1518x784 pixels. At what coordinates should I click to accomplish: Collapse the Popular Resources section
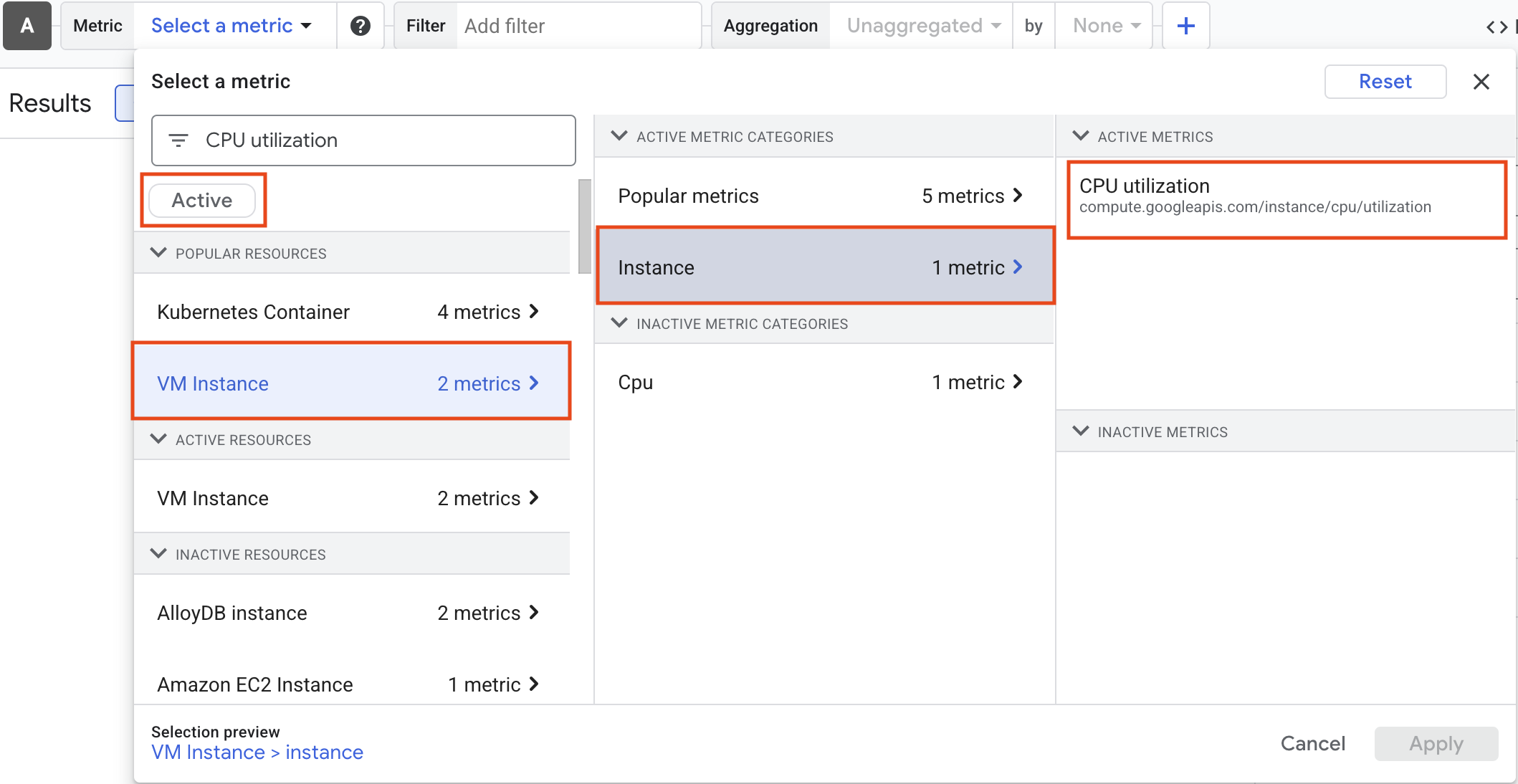[158, 253]
